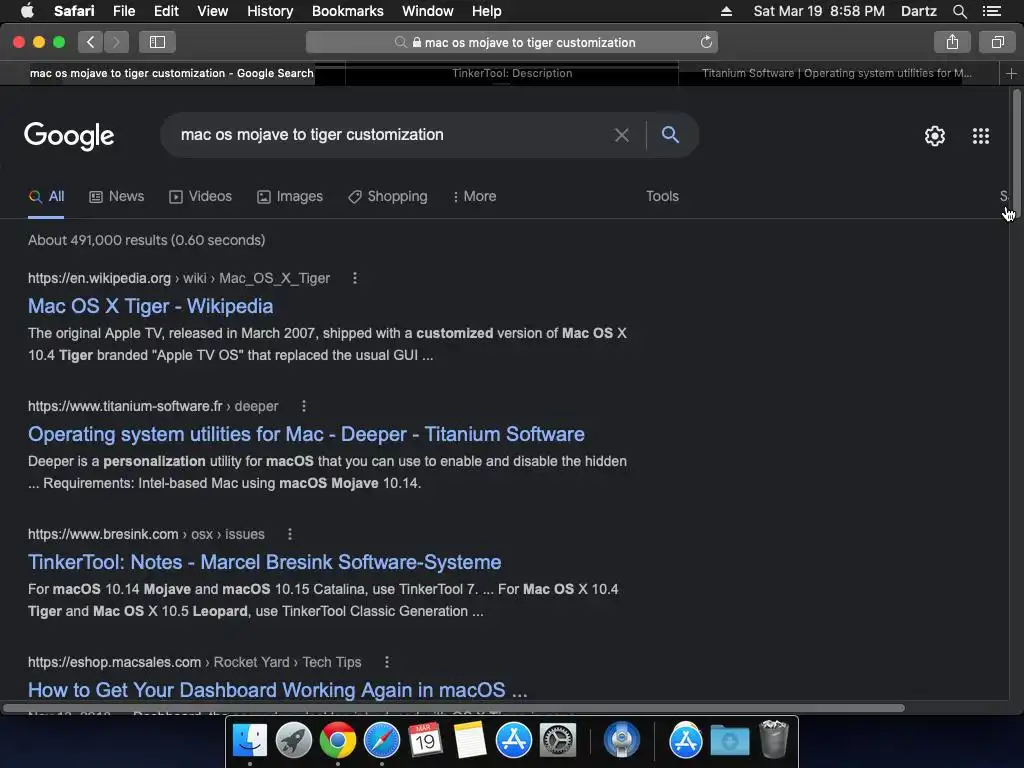
Task: Open the Downloads folder in Dock
Action: (x=730, y=741)
